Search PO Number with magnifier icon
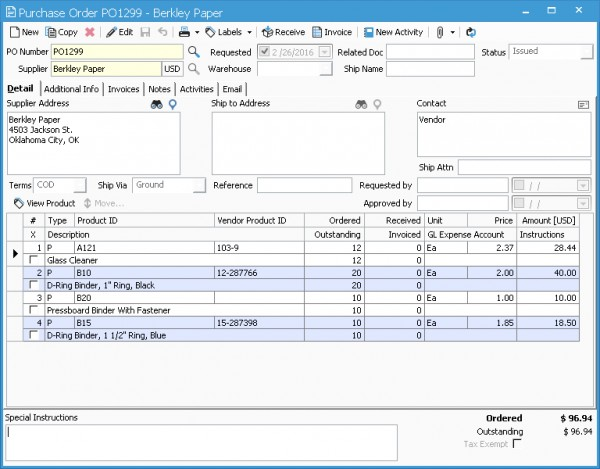This screenshot has height=469, width=600. point(194,52)
